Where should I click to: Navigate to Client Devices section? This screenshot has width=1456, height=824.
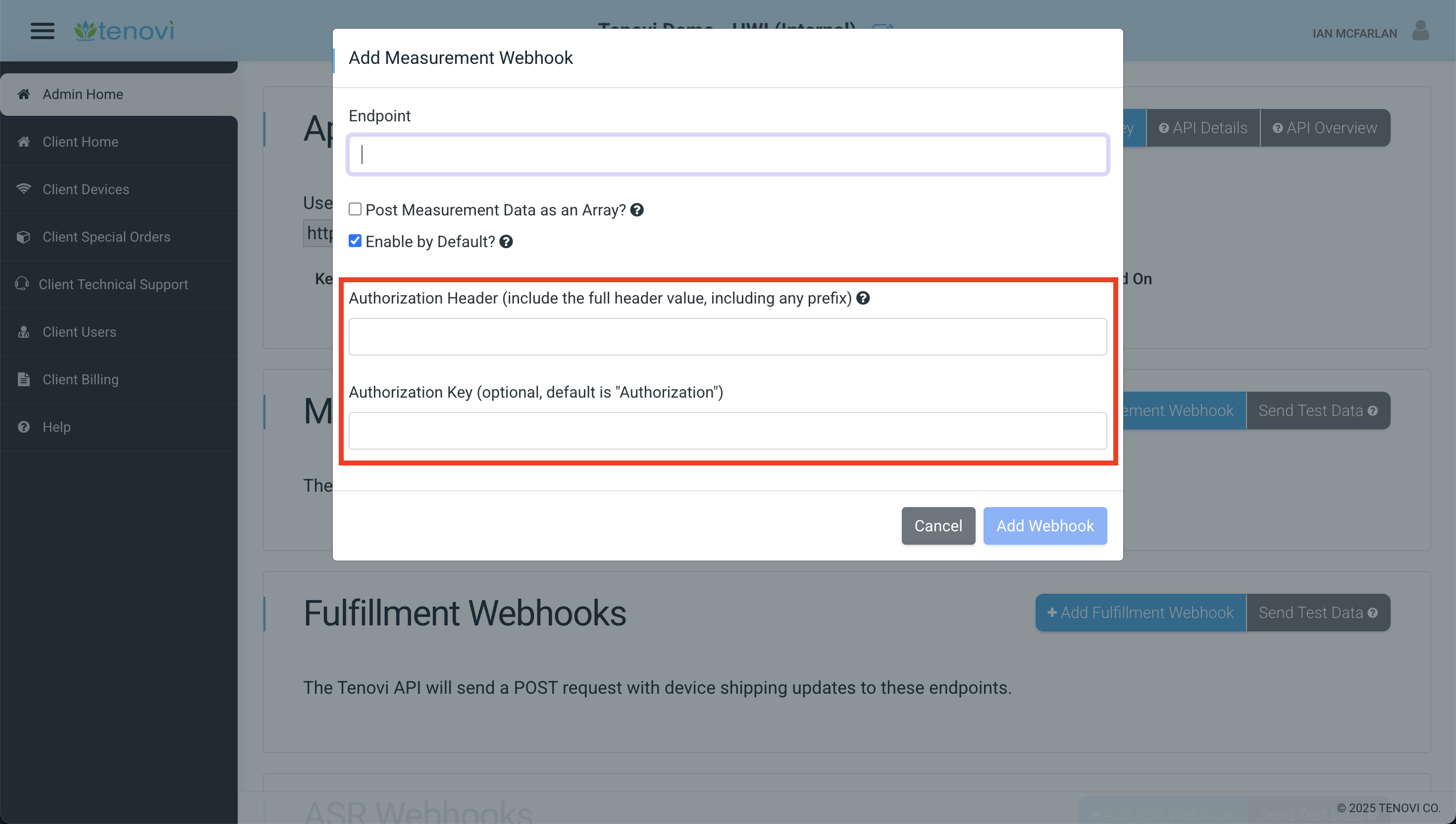tap(86, 189)
